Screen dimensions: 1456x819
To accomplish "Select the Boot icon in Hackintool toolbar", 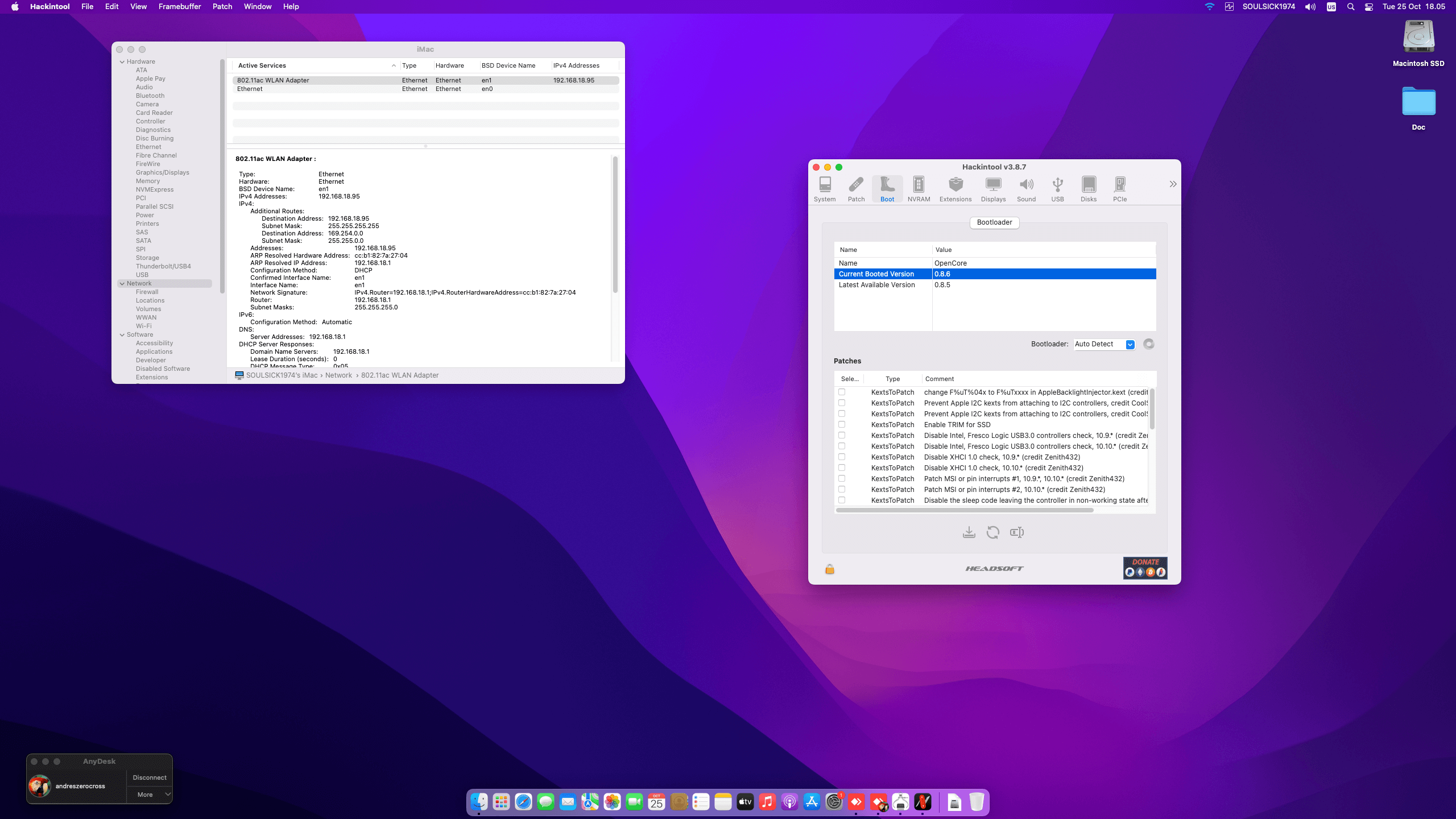I will click(x=887, y=189).
